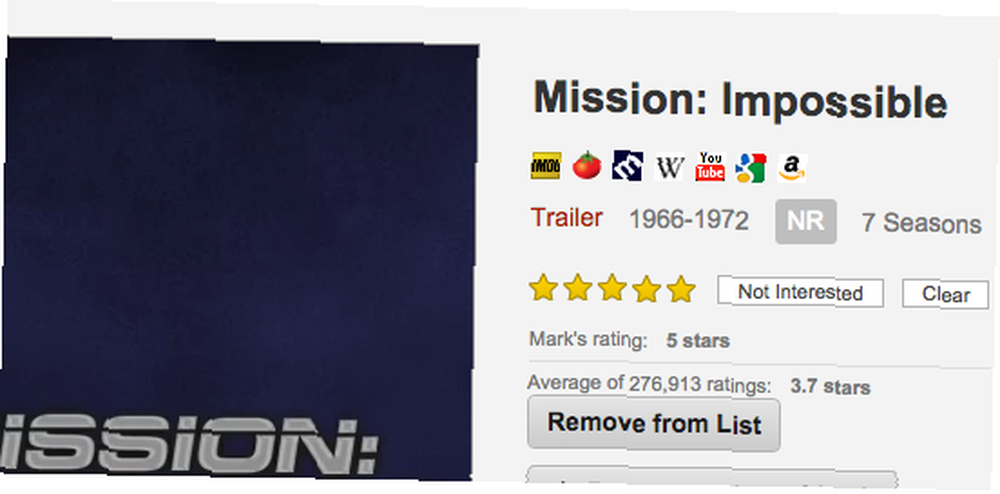Image resolution: width=1000 pixels, height=494 pixels.
Task: Click the Mission: Impossible title heading
Action: click(740, 100)
